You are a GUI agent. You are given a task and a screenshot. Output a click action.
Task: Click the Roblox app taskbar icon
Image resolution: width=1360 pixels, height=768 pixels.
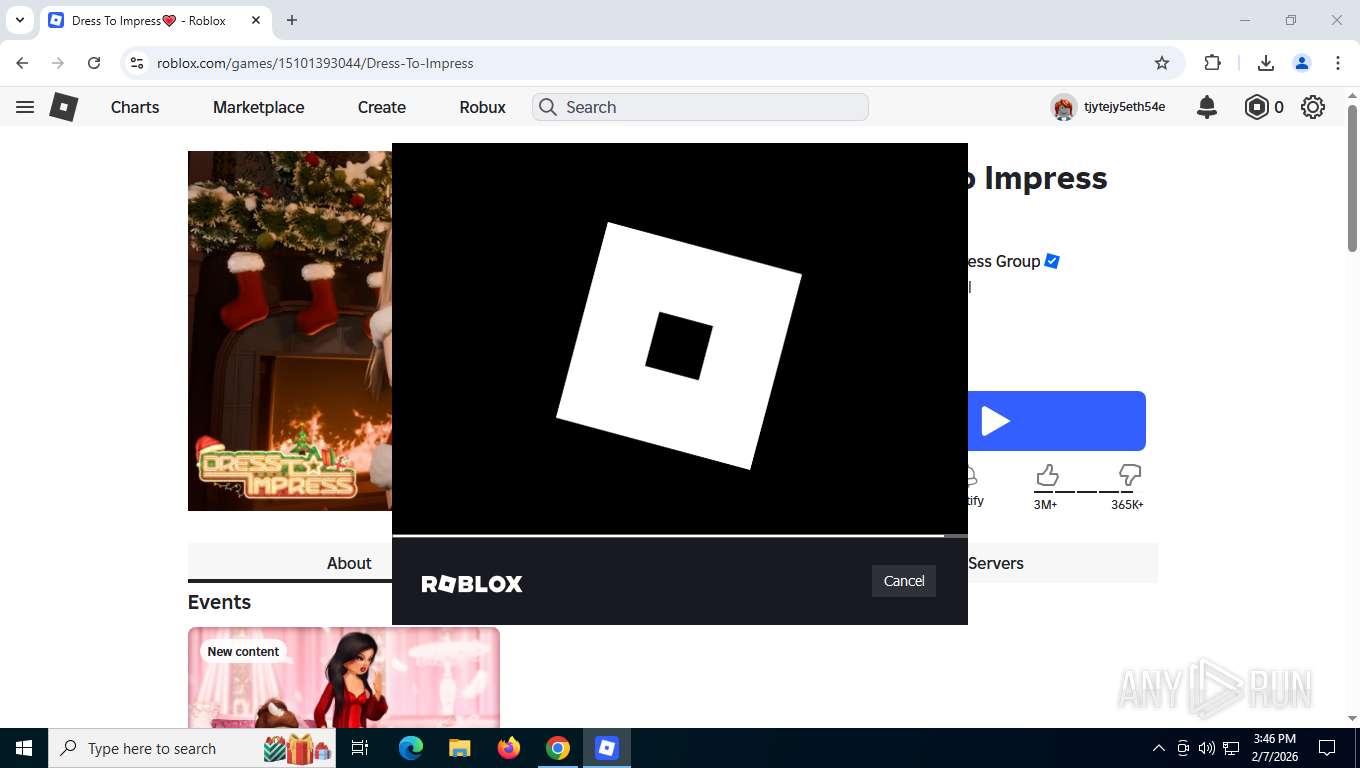click(x=607, y=748)
